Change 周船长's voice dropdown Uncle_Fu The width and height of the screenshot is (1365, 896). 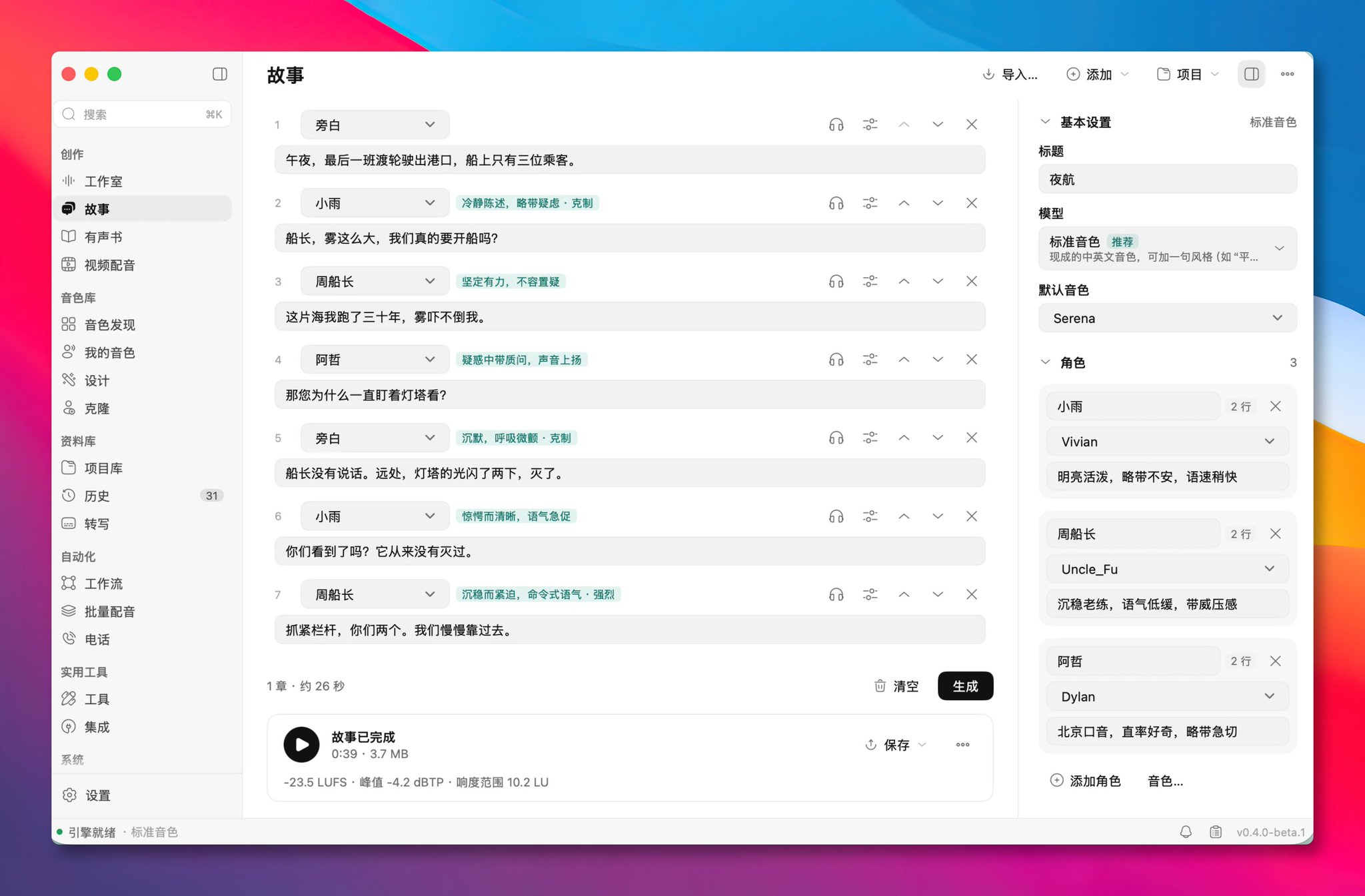pyautogui.click(x=1167, y=569)
